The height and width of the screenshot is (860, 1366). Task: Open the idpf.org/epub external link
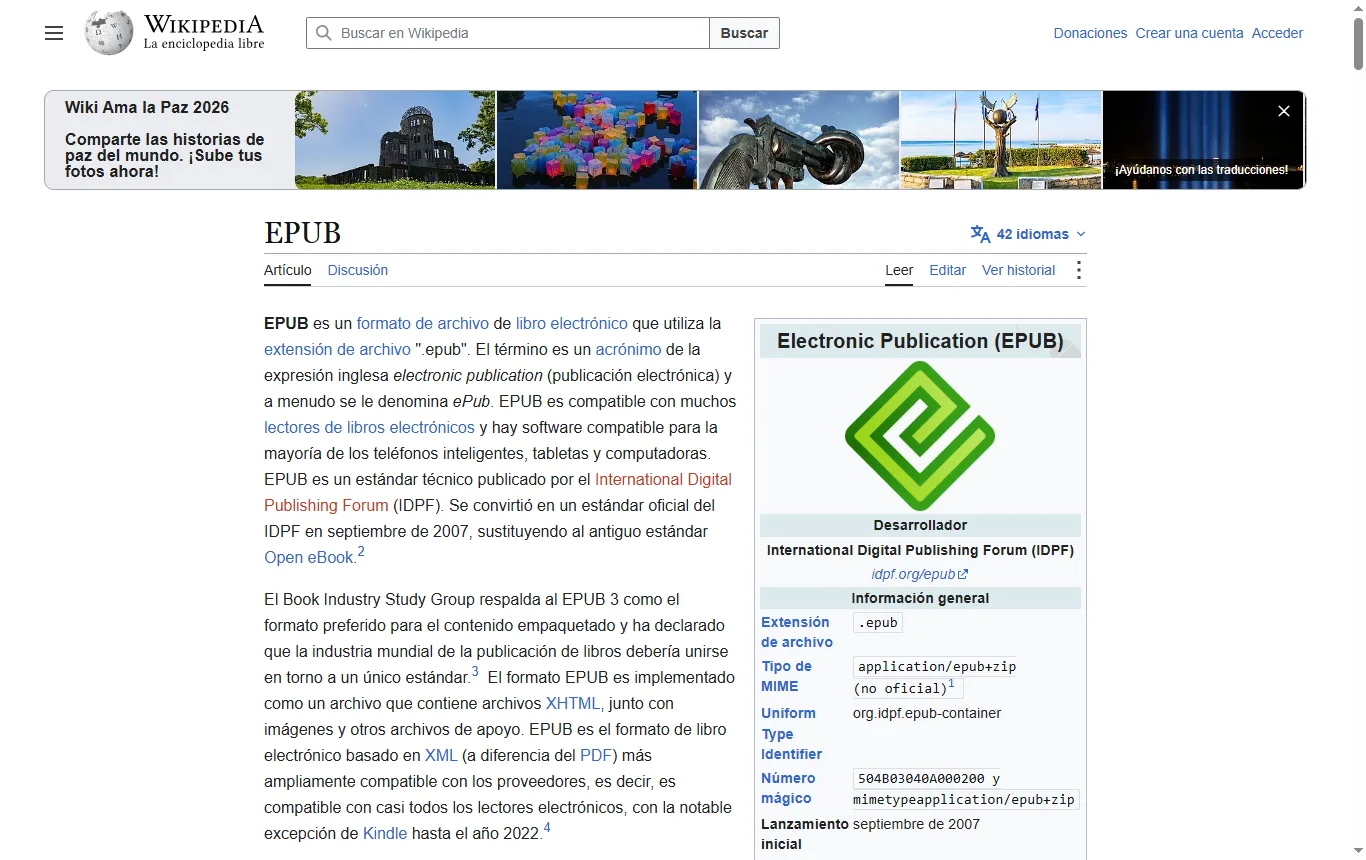tap(920, 574)
